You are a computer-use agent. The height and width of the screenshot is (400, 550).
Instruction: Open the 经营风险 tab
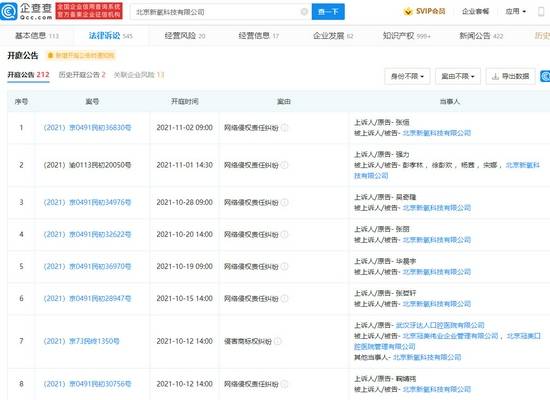tap(185, 36)
